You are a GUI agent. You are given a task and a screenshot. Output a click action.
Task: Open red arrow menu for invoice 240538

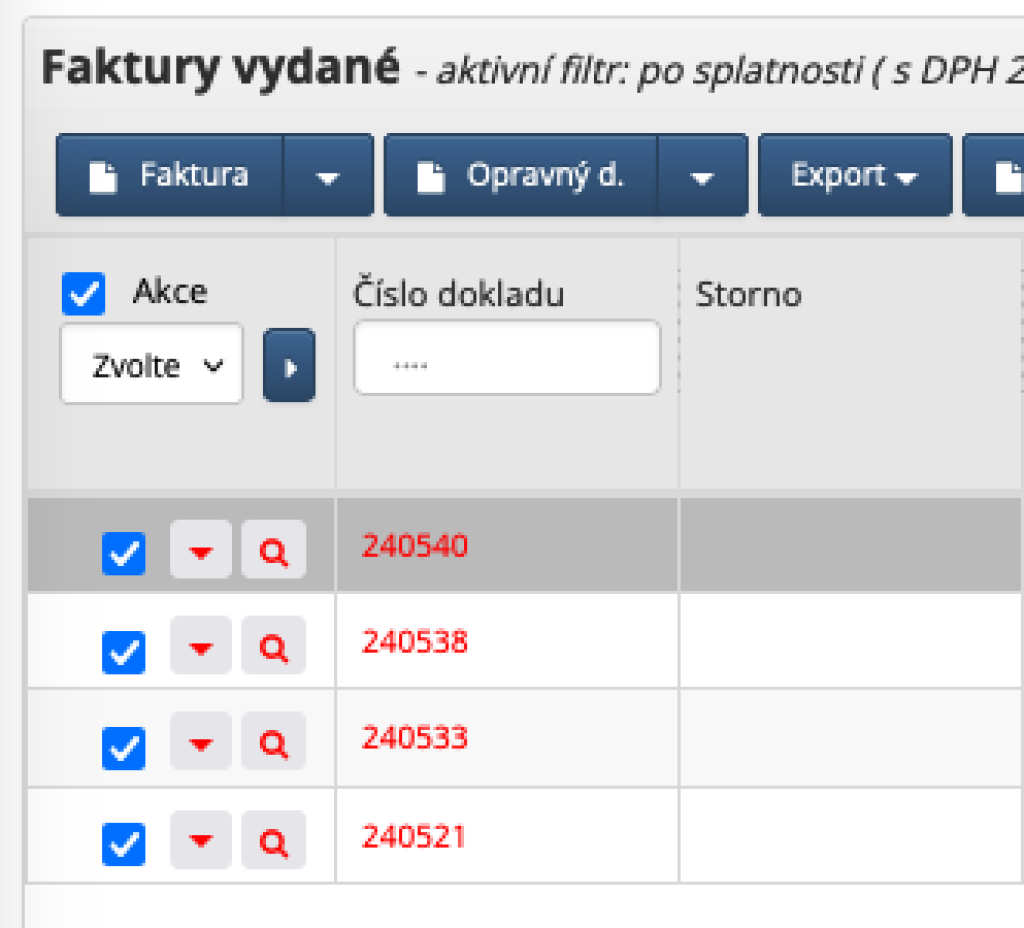[x=201, y=646]
